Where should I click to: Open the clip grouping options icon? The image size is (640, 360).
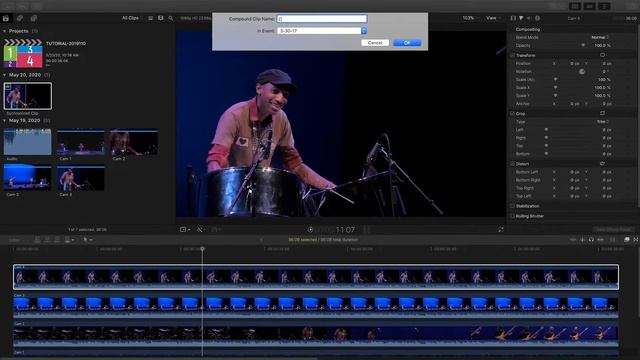160,18
